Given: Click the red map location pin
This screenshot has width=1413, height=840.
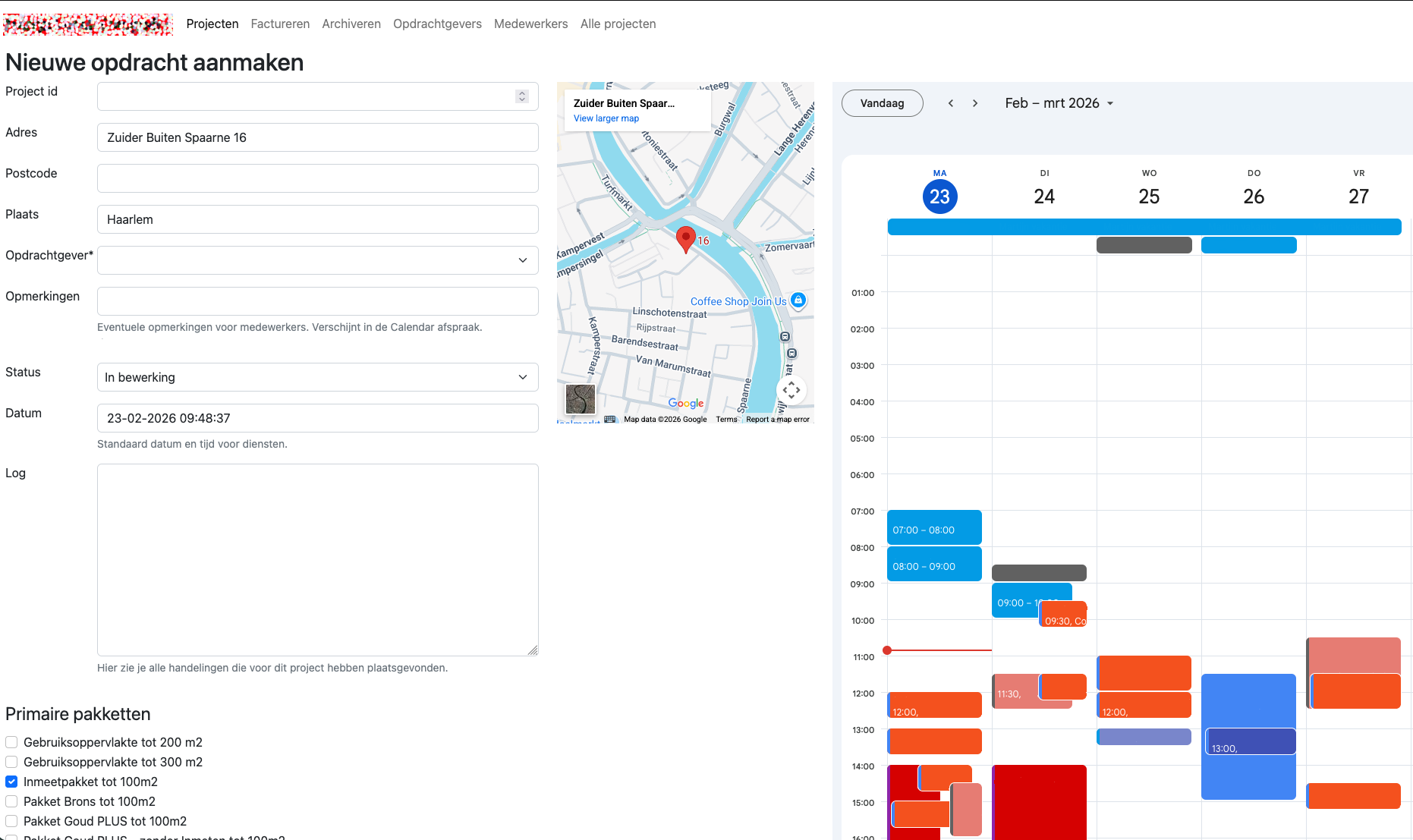Looking at the screenshot, I should click(685, 238).
